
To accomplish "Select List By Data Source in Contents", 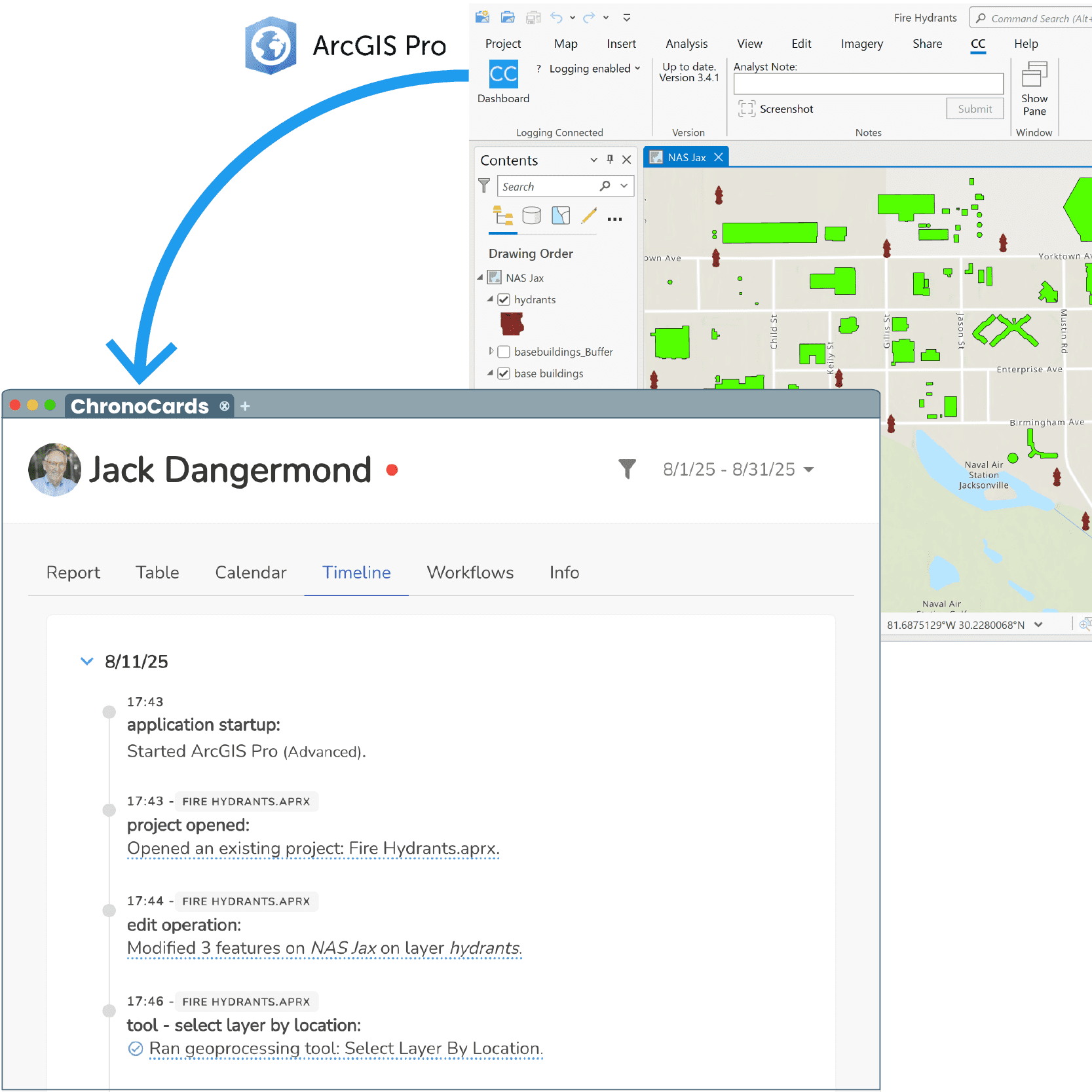I will point(531,216).
